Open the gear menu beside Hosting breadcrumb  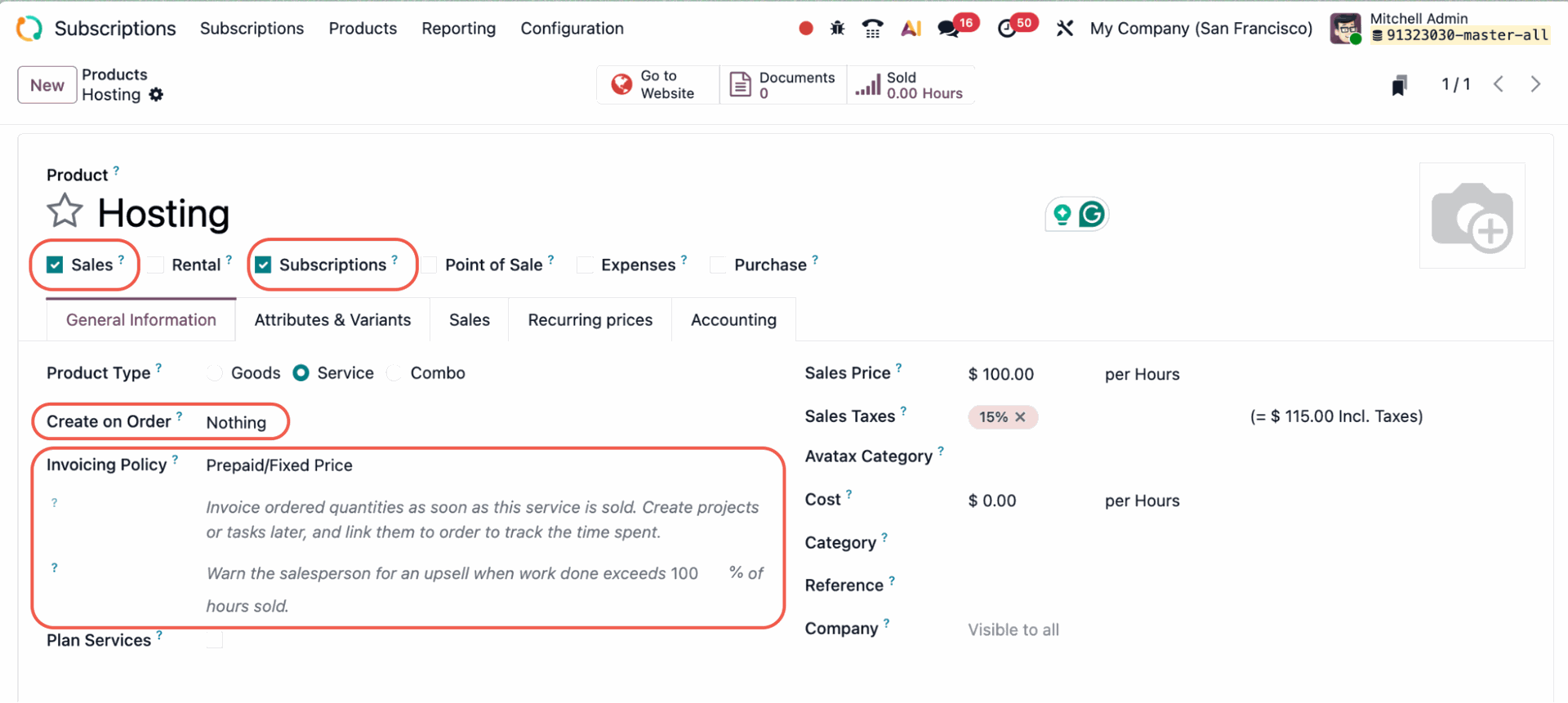[x=156, y=95]
